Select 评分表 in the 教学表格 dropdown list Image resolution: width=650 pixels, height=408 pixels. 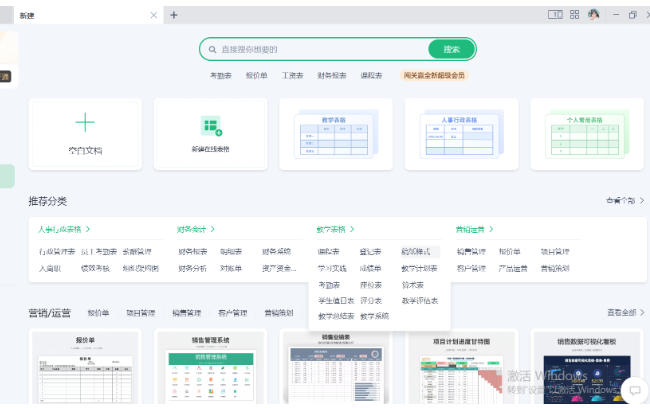(x=371, y=301)
